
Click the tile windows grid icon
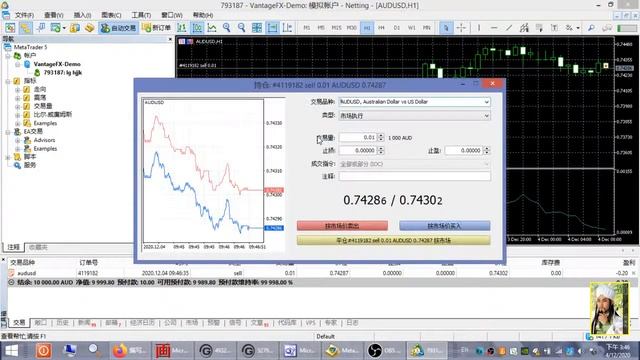tap(257, 28)
